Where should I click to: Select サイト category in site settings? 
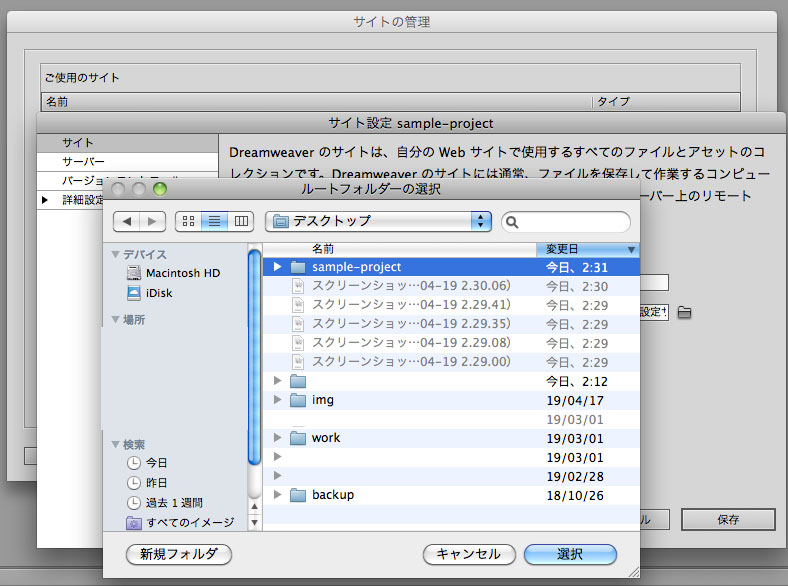[x=128, y=143]
